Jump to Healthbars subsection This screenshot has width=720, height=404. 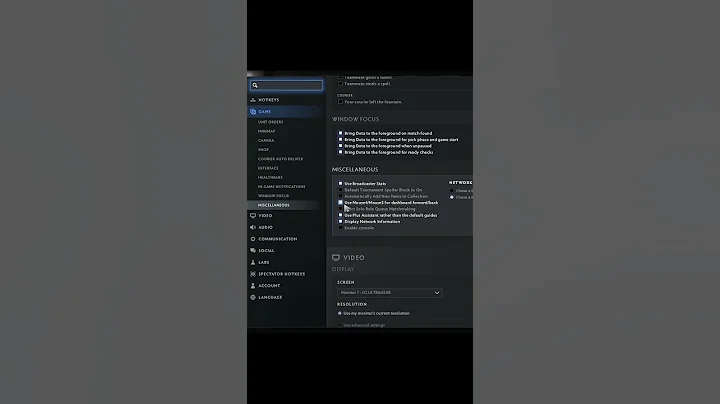coord(270,177)
